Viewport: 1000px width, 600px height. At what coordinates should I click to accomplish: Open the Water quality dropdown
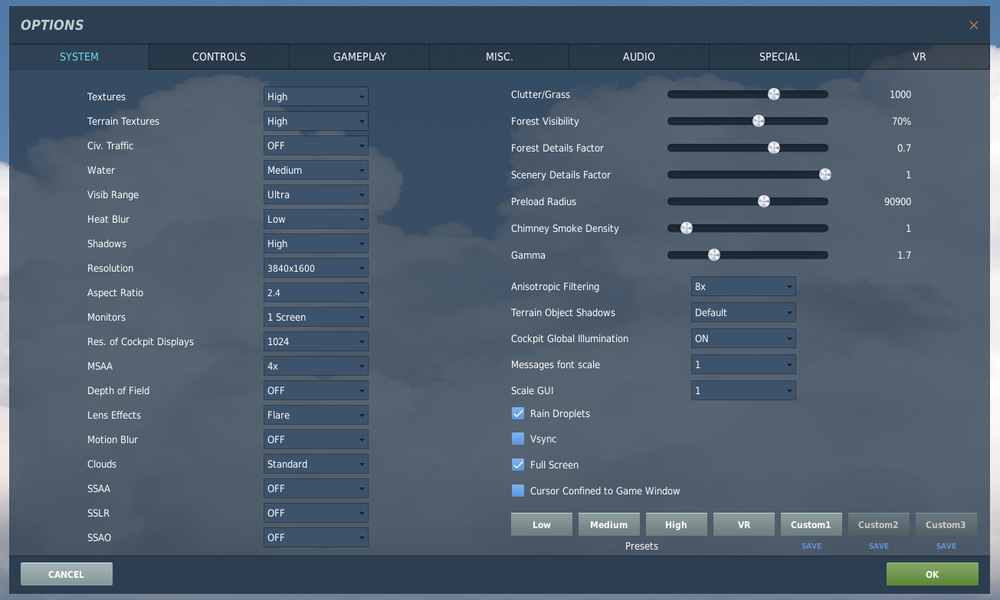tap(315, 170)
